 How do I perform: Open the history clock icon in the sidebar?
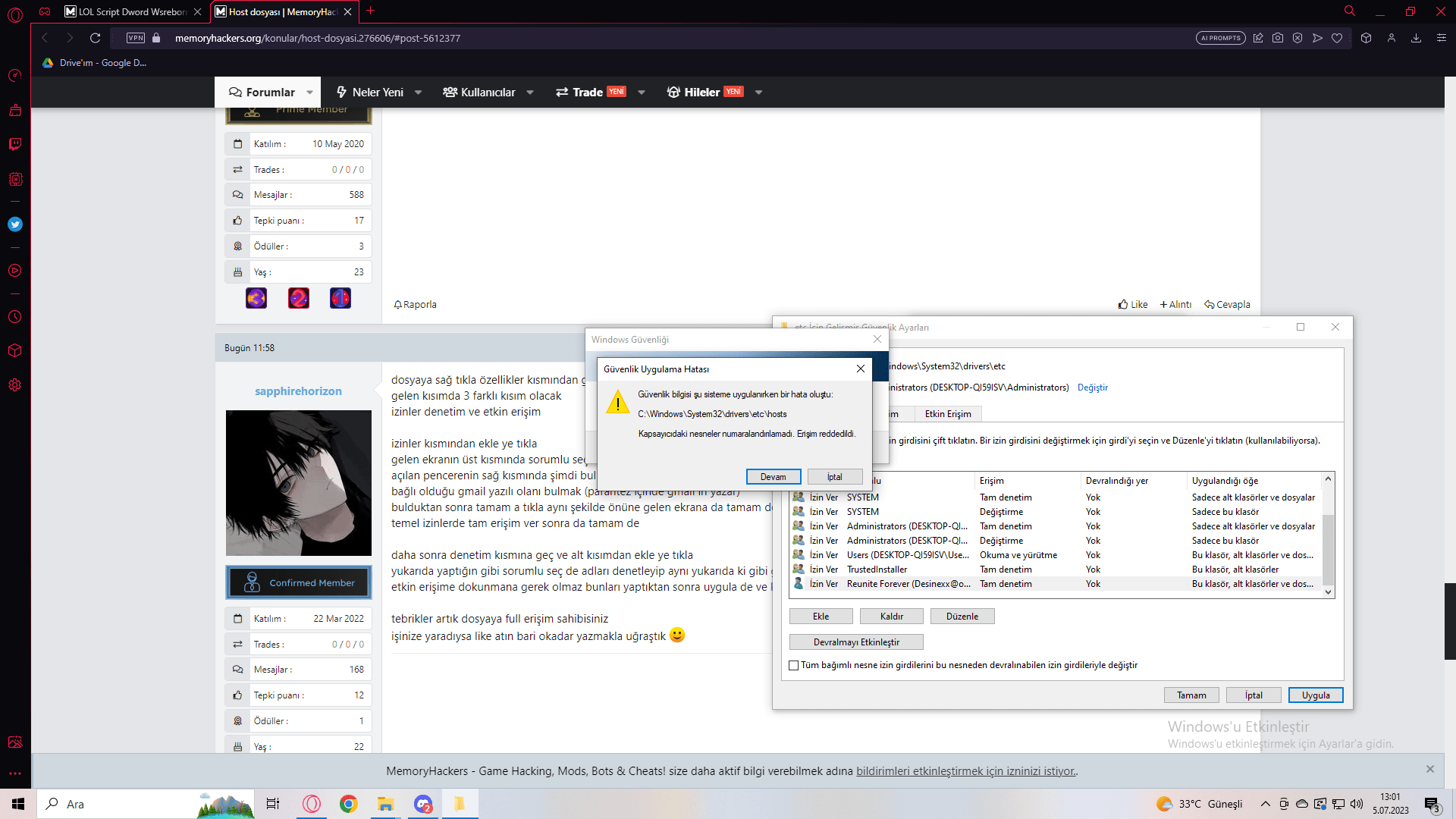15,317
